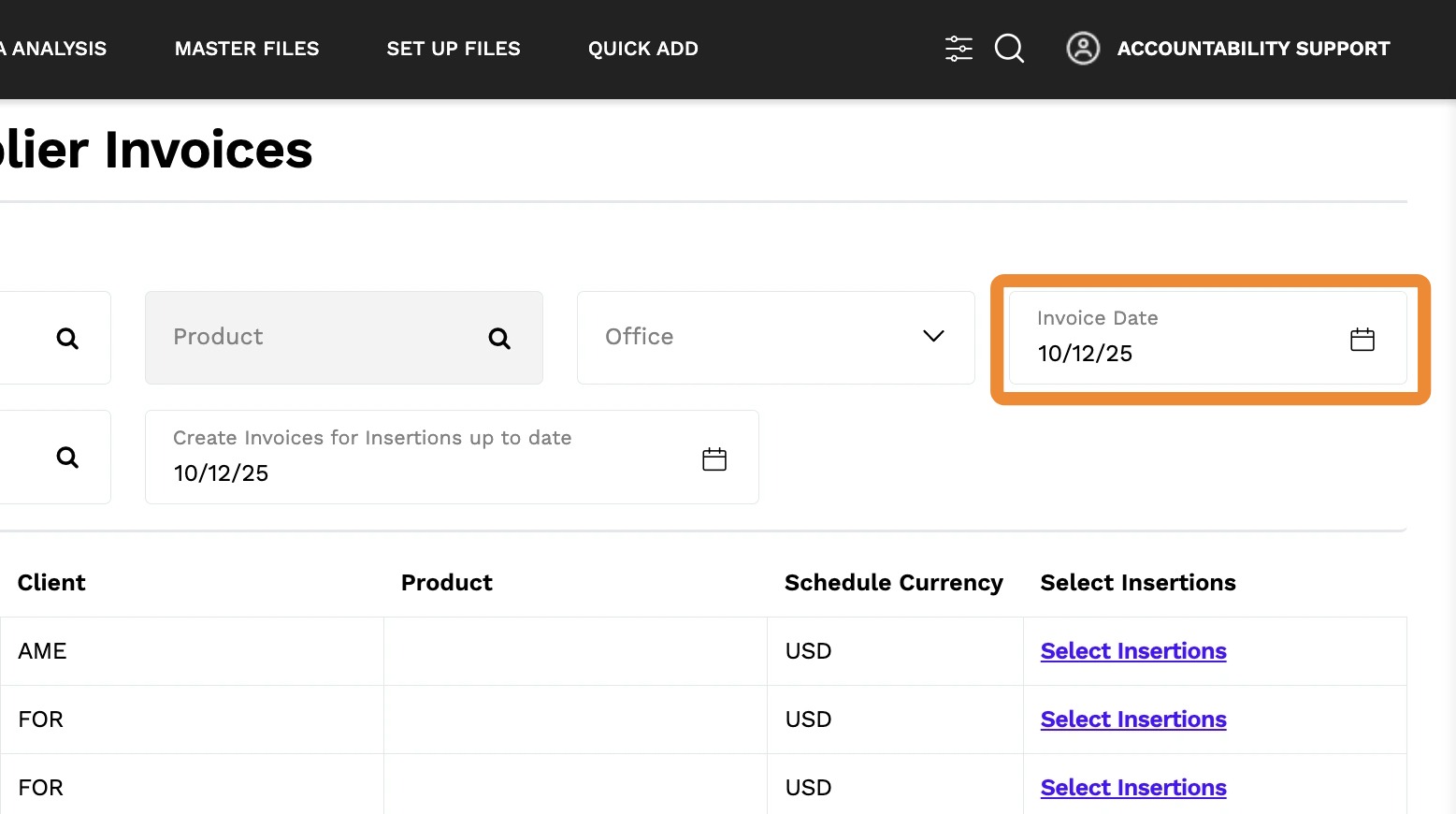Screen dimensions: 1456x814
Task: Click Select Insertions in last FOR row
Action: 1133,788
